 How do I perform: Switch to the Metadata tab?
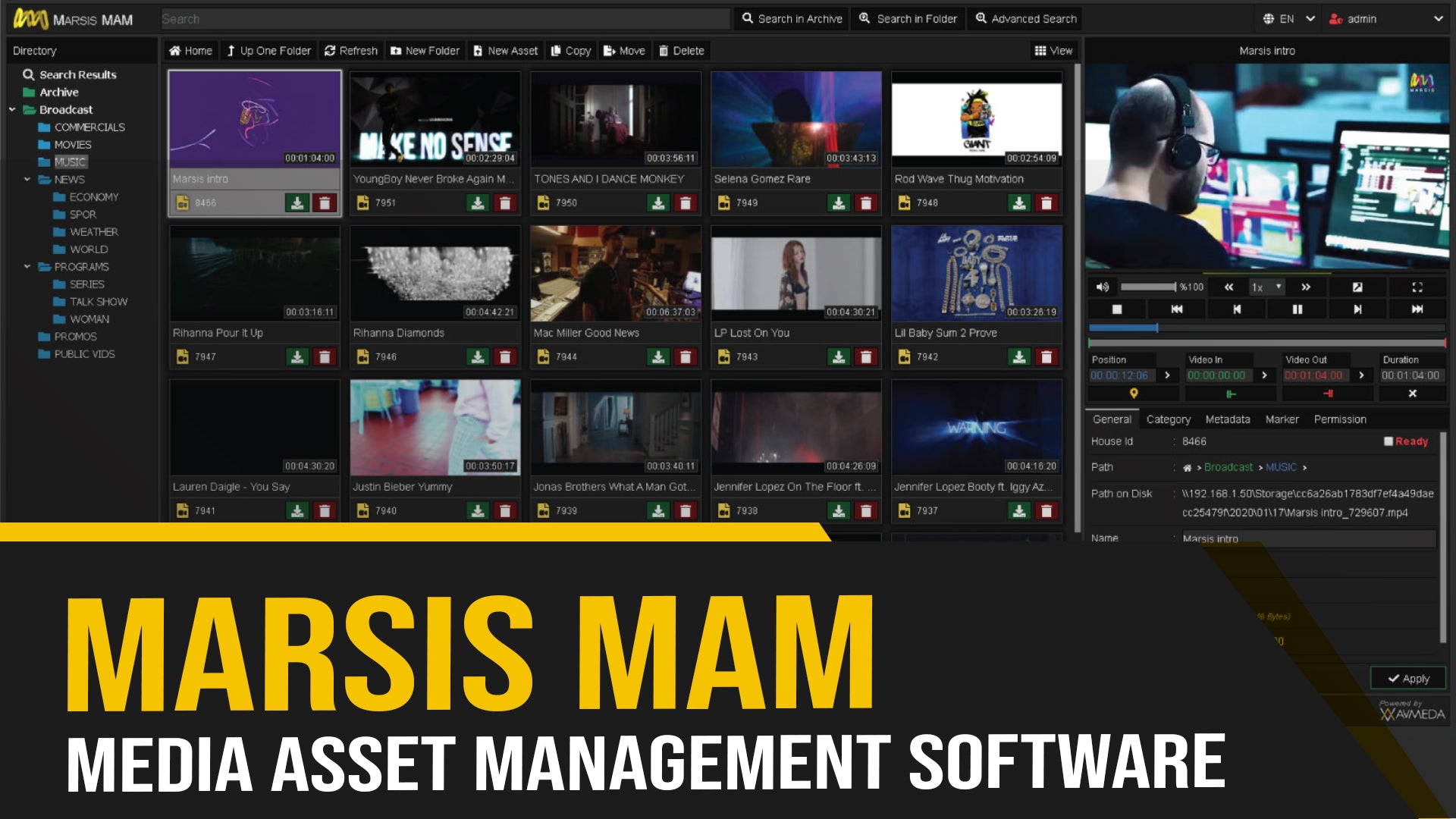(x=1227, y=419)
